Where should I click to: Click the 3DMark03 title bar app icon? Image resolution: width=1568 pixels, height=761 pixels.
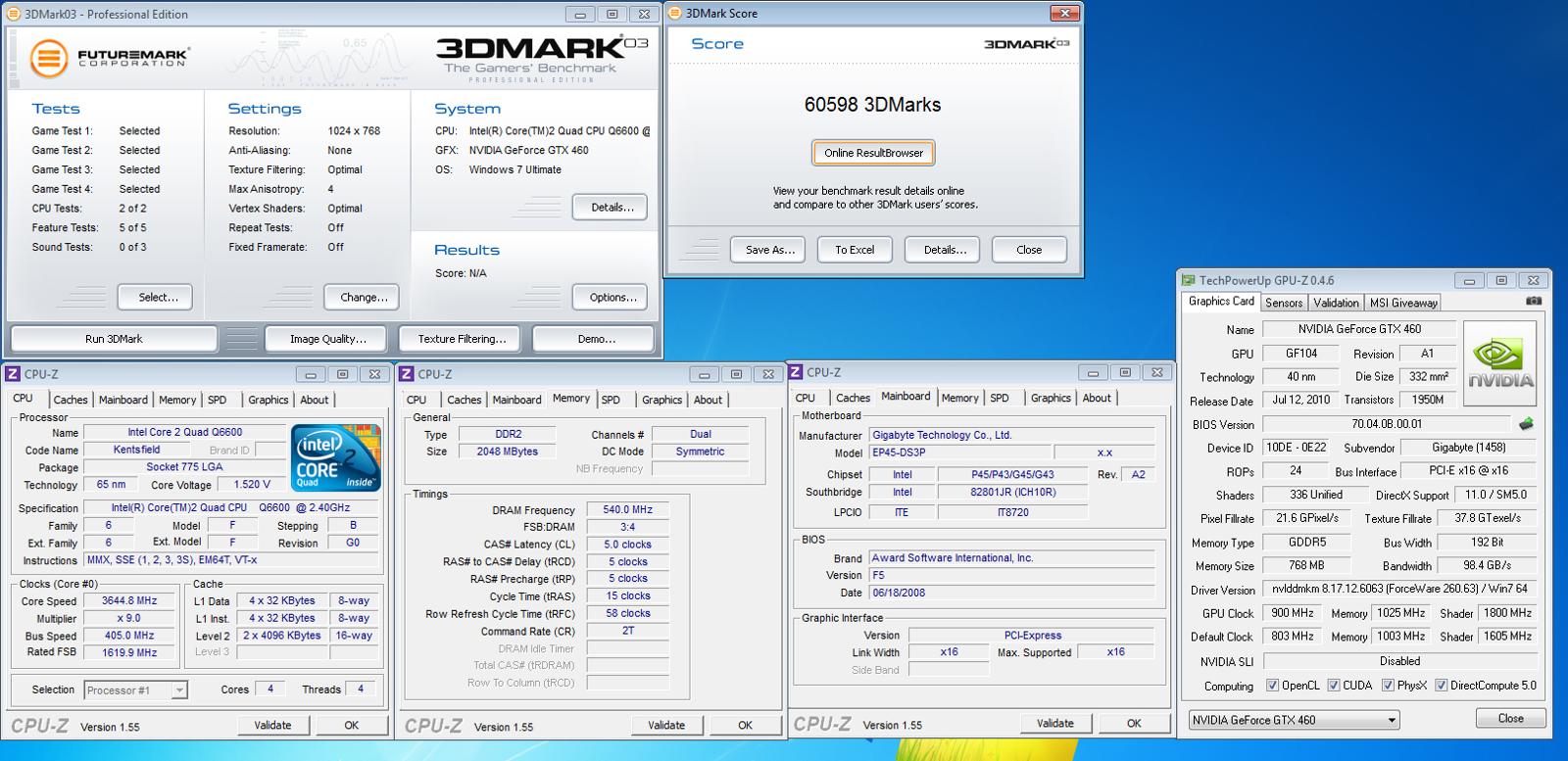coord(14,14)
